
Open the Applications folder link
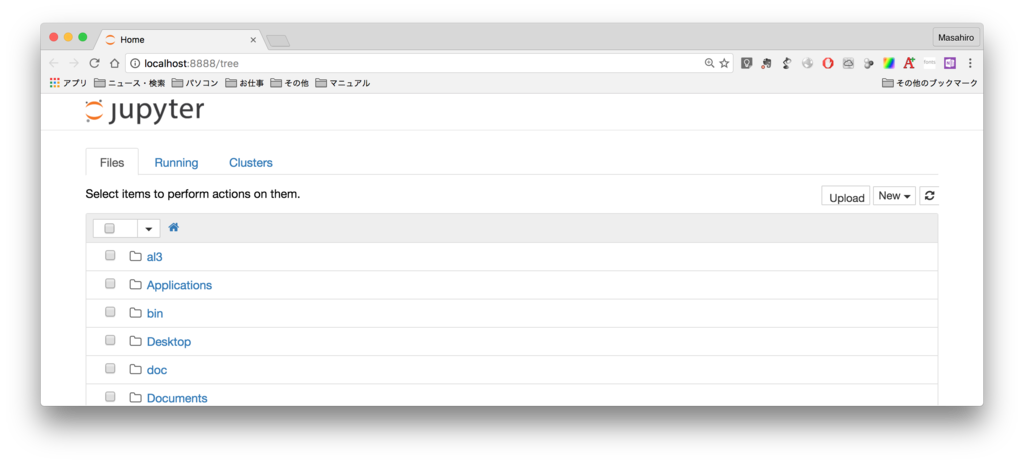click(179, 285)
